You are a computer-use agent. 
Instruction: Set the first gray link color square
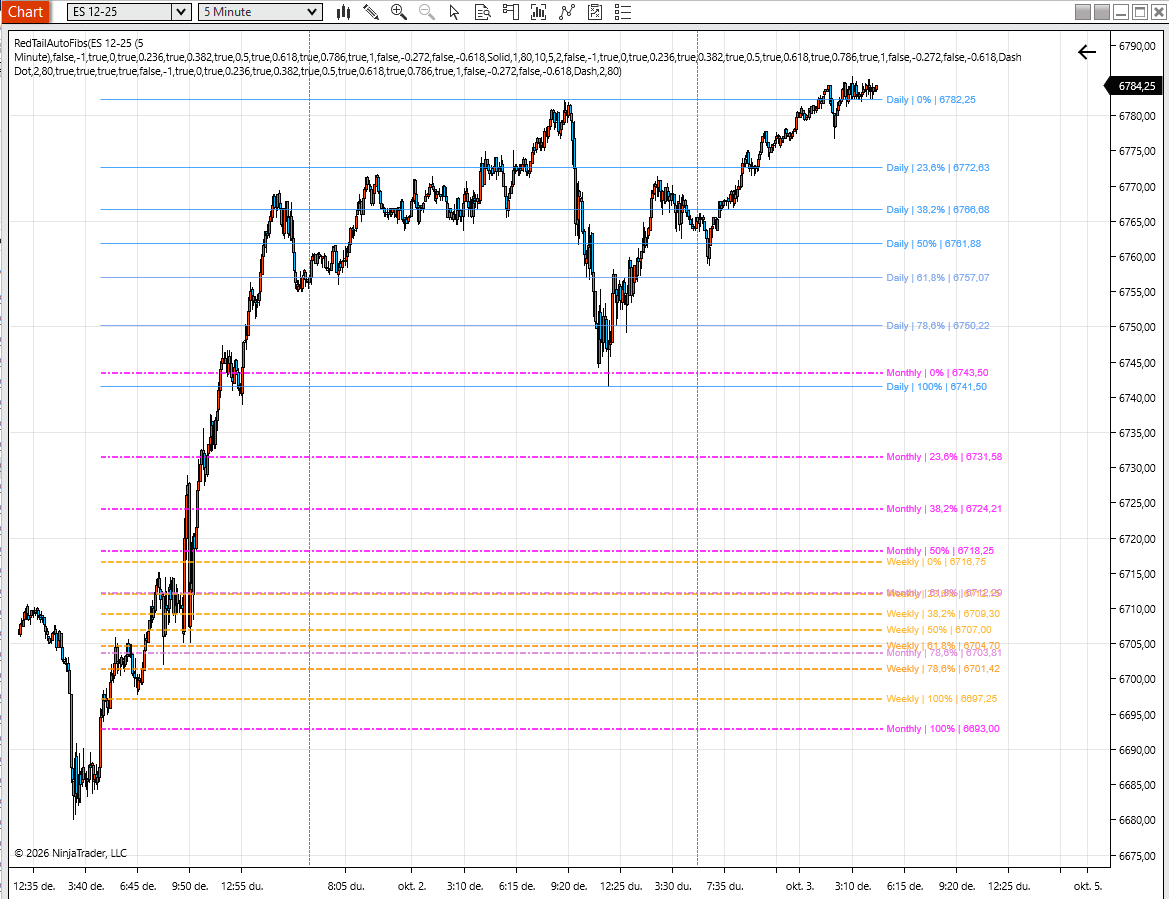tap(1083, 12)
